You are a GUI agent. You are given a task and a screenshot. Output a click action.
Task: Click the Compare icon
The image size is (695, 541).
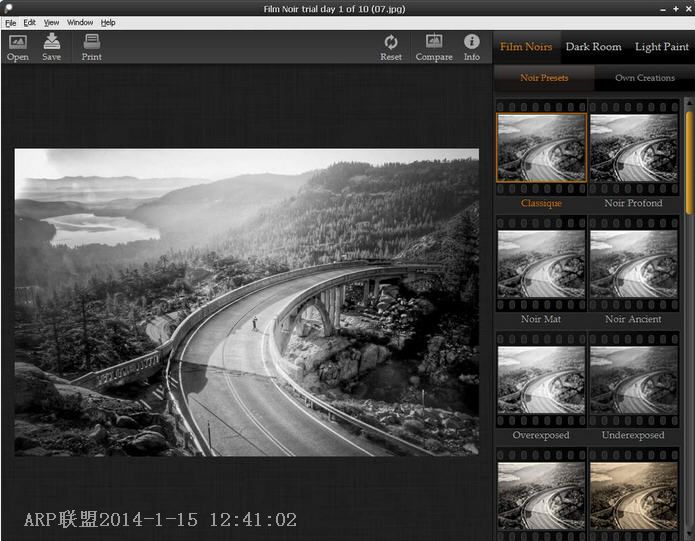434,42
